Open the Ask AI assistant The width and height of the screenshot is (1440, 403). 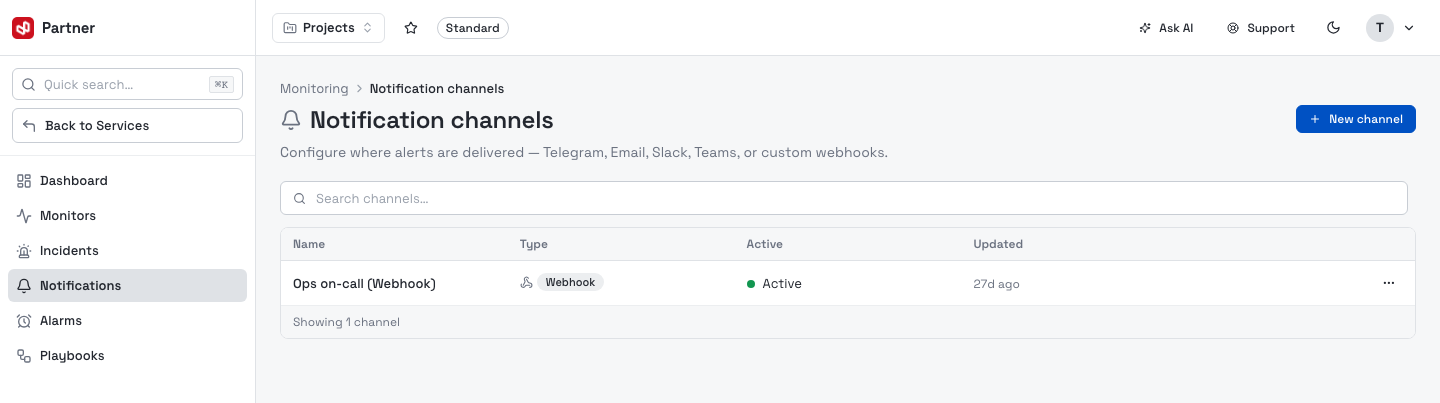(1166, 28)
